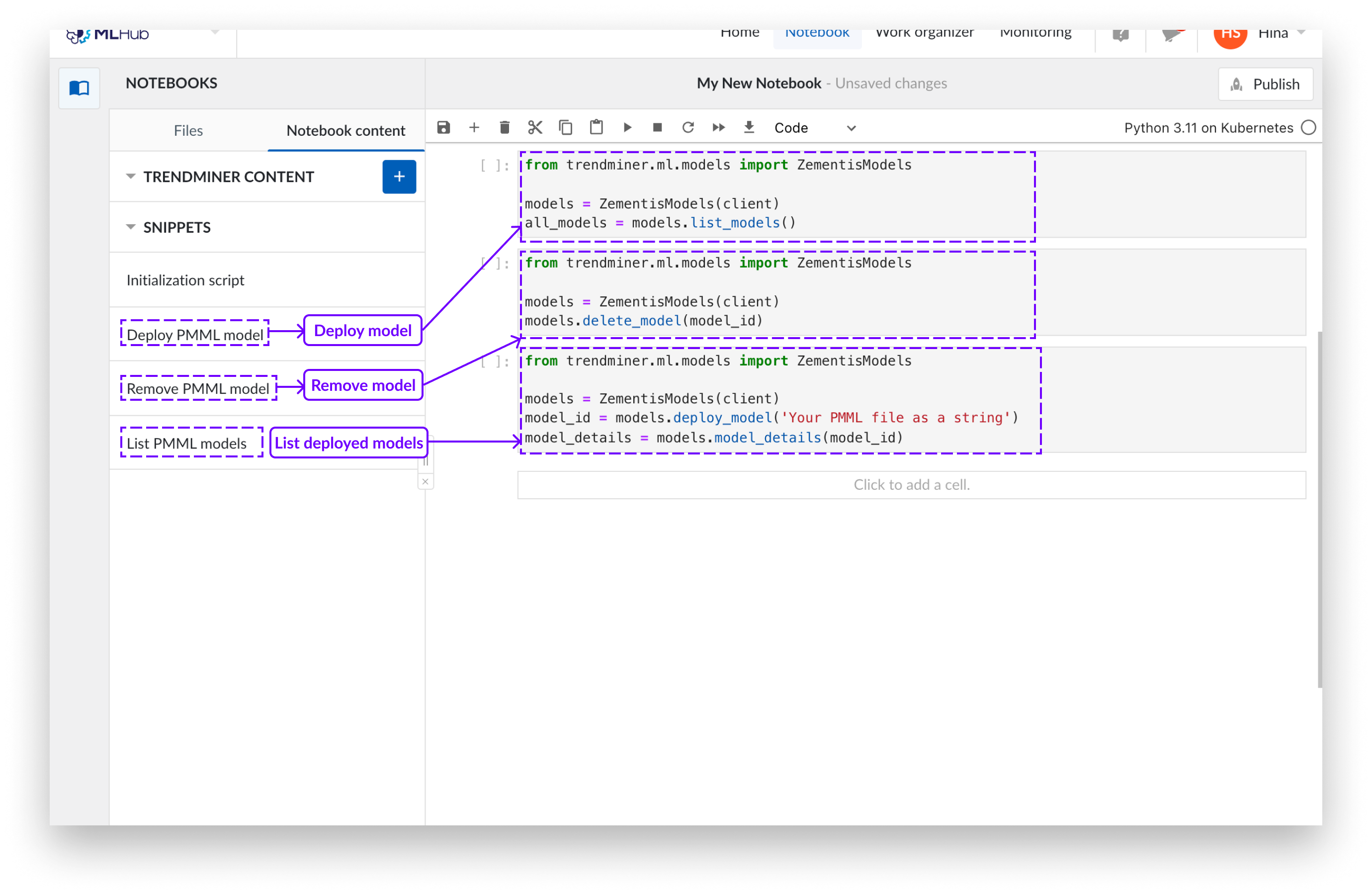Screen dimensions: 1372x895
Task: Insert the Initialization script snippet
Action: click(185, 280)
